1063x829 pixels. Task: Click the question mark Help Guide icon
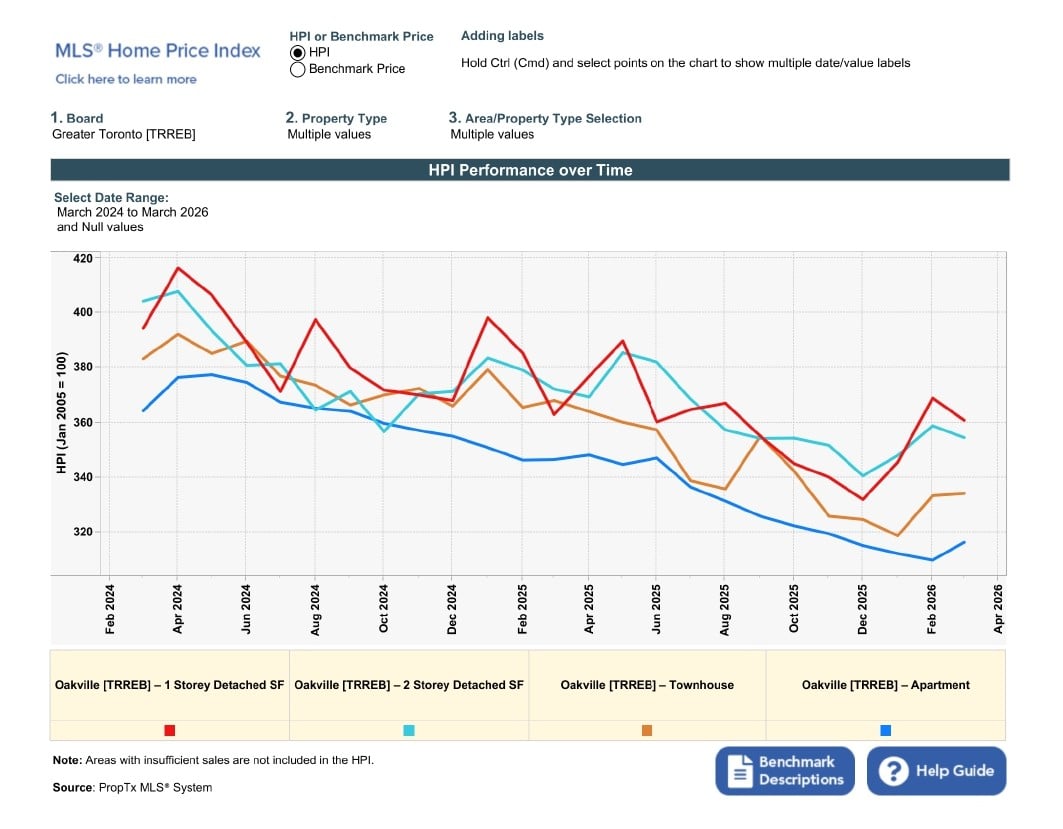tap(892, 771)
